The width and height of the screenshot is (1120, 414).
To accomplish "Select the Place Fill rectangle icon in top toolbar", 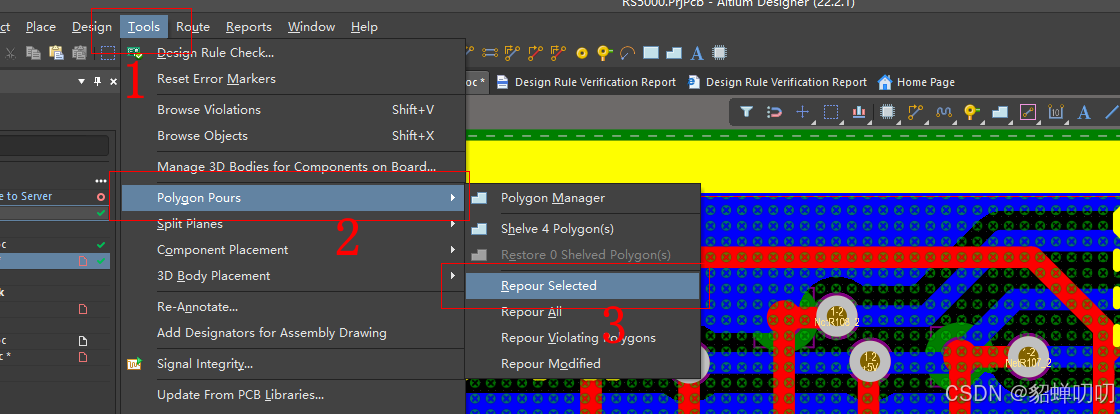I will point(651,52).
